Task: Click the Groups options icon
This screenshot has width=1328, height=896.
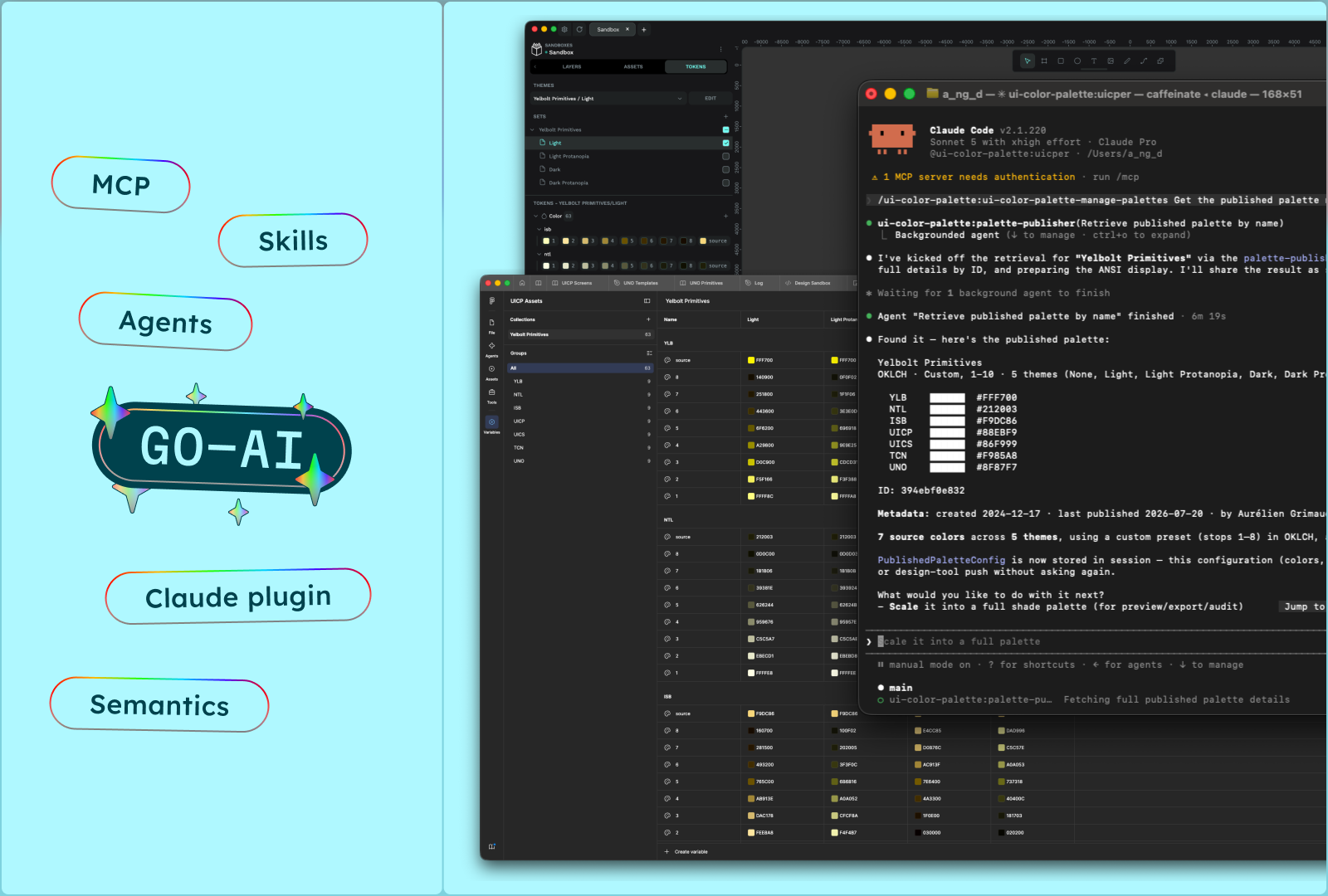Action: 649,353
